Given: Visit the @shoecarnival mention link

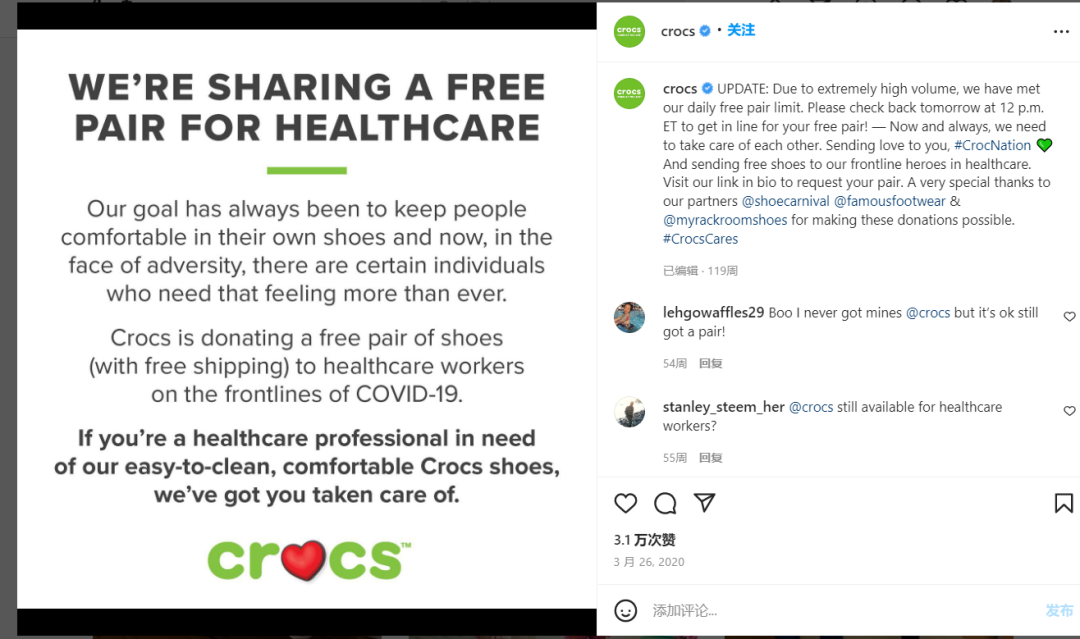Looking at the screenshot, I should tap(785, 201).
